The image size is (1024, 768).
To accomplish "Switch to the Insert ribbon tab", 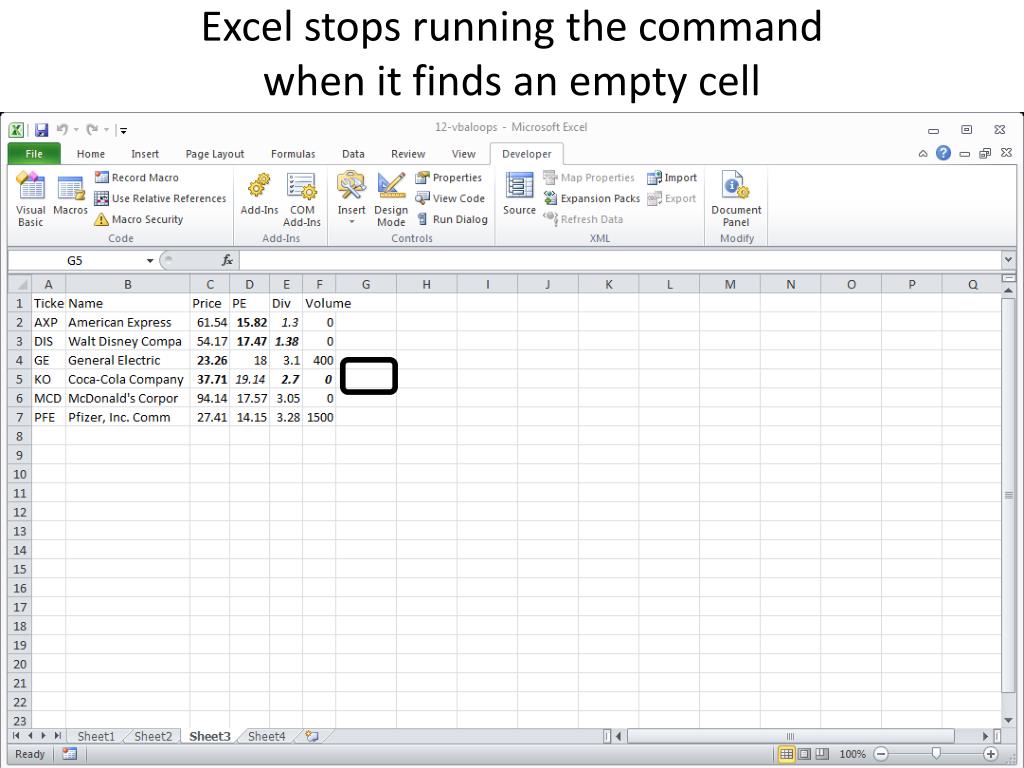I will 145,154.
